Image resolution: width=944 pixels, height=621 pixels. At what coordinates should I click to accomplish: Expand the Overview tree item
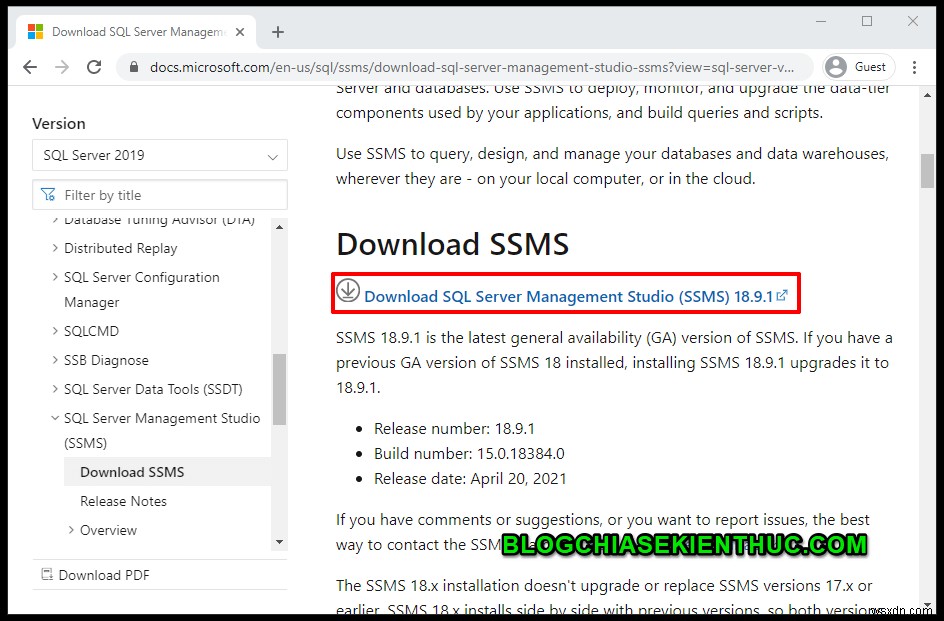pyautogui.click(x=70, y=530)
